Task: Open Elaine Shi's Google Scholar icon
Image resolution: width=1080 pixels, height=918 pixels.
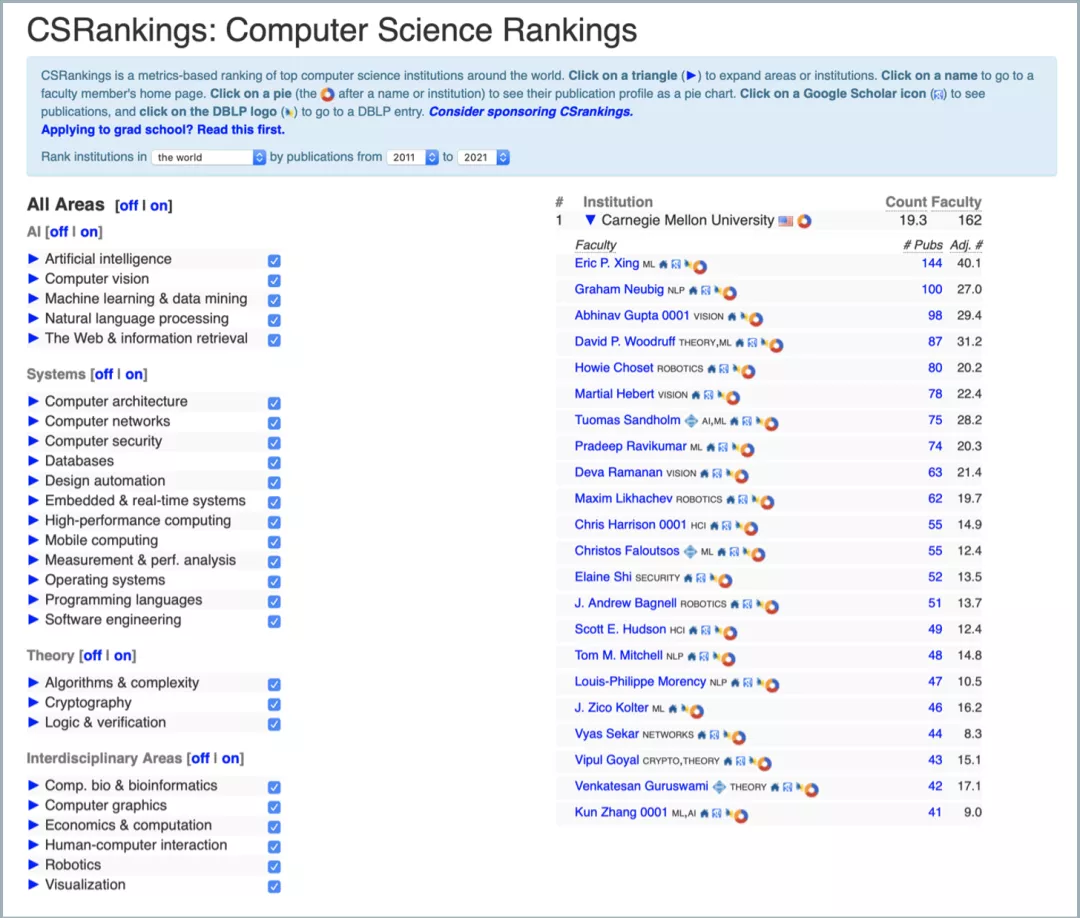Action: (700, 578)
